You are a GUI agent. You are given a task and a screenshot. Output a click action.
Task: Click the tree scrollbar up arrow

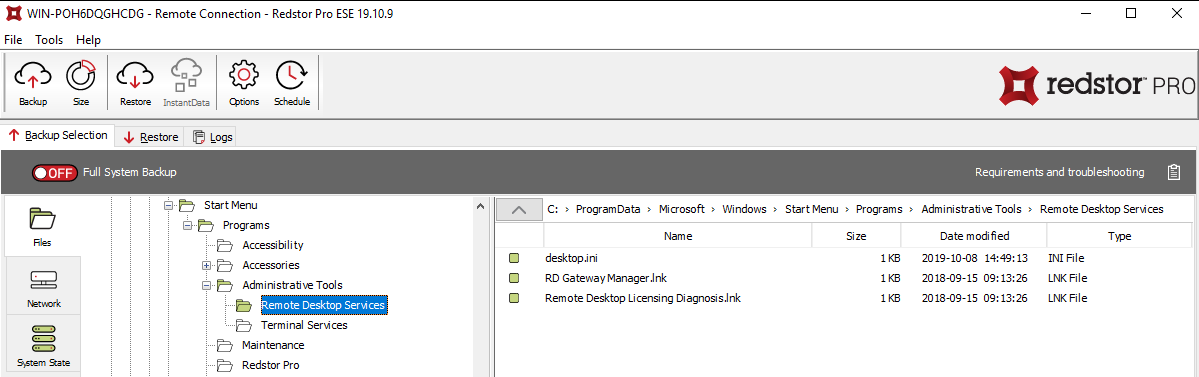tap(479, 206)
